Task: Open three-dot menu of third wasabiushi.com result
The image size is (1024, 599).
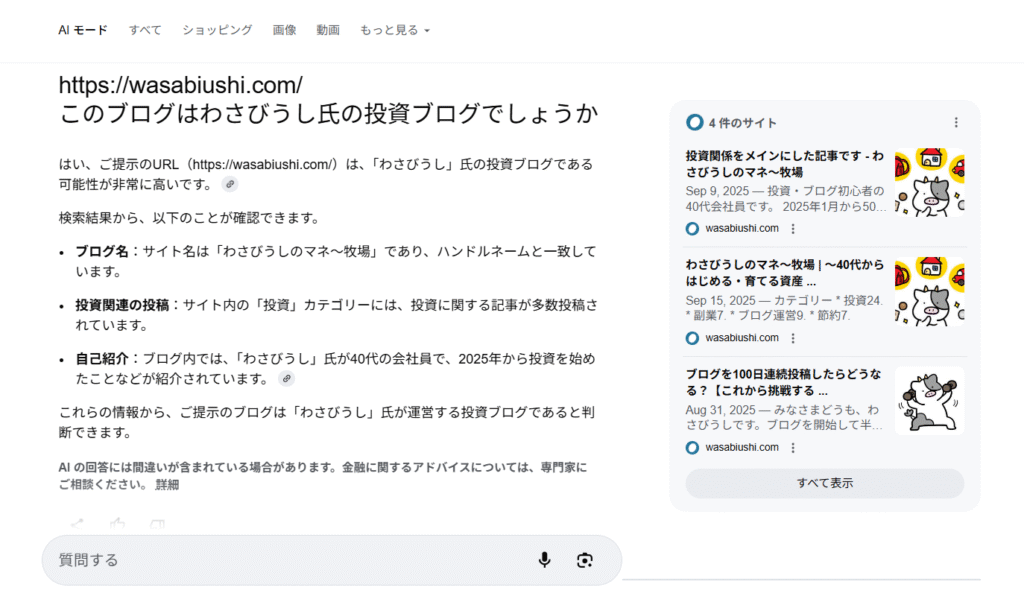Action: tap(793, 447)
